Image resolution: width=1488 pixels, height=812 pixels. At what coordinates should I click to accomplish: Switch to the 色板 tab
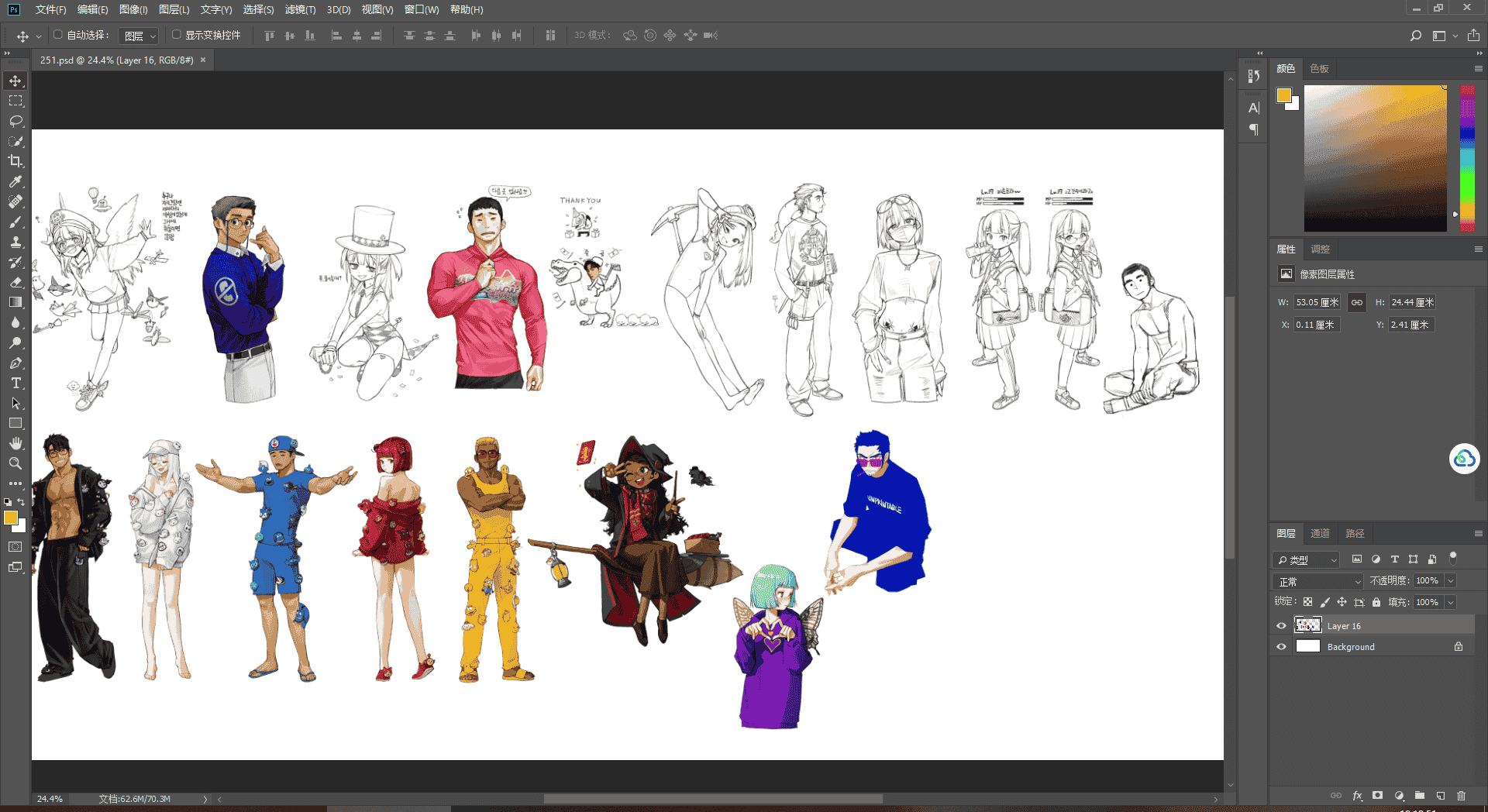coord(1319,69)
